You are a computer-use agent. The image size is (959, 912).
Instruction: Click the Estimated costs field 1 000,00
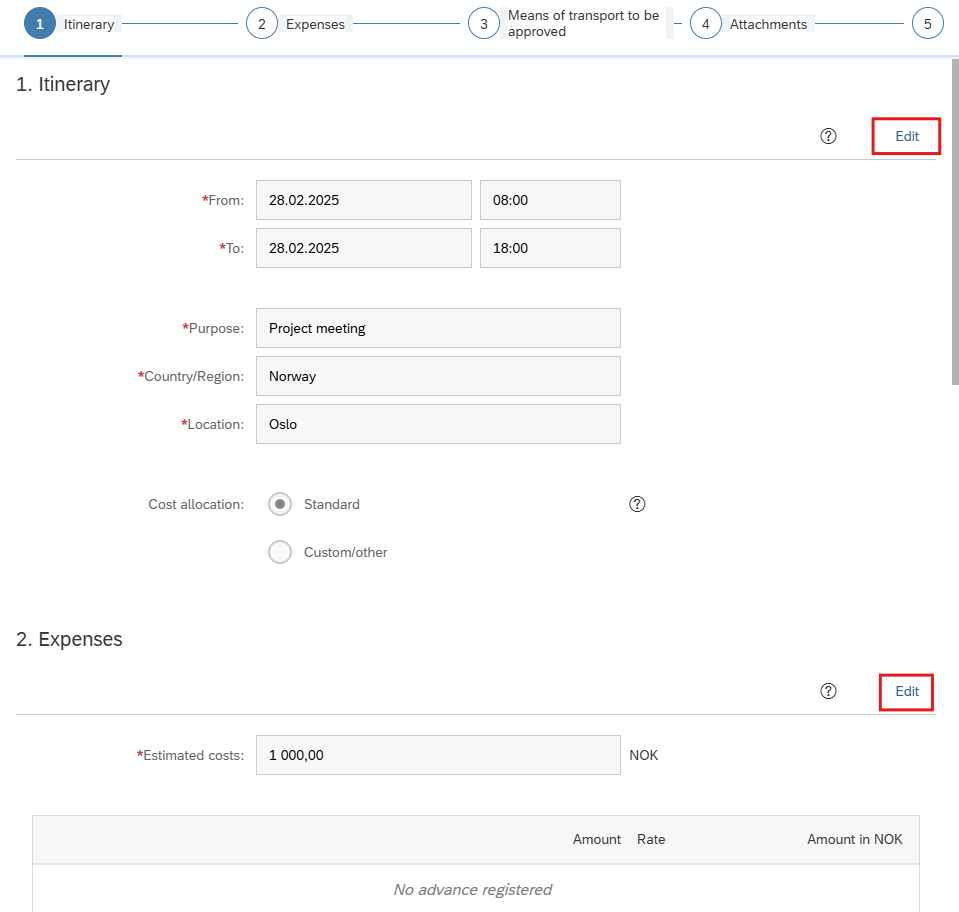[x=439, y=755]
